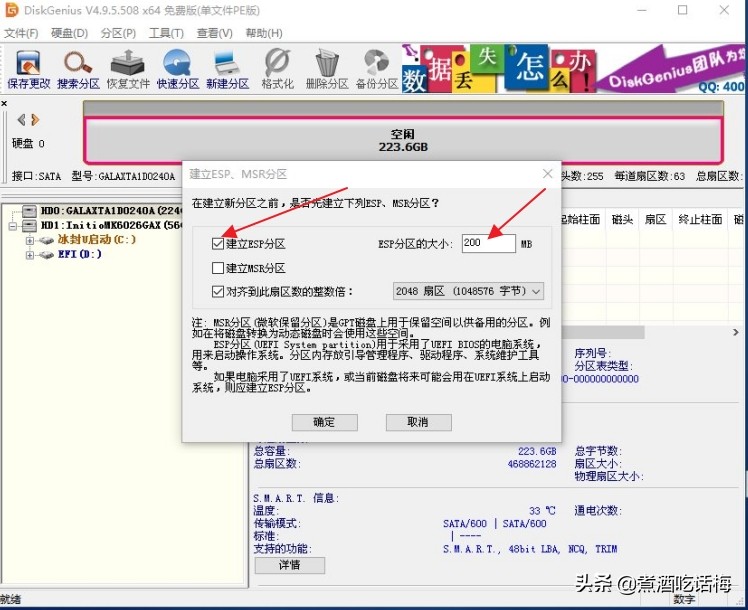Launch Recover Files (恢复文件) tool
The width and height of the screenshot is (748, 610).
[128, 69]
